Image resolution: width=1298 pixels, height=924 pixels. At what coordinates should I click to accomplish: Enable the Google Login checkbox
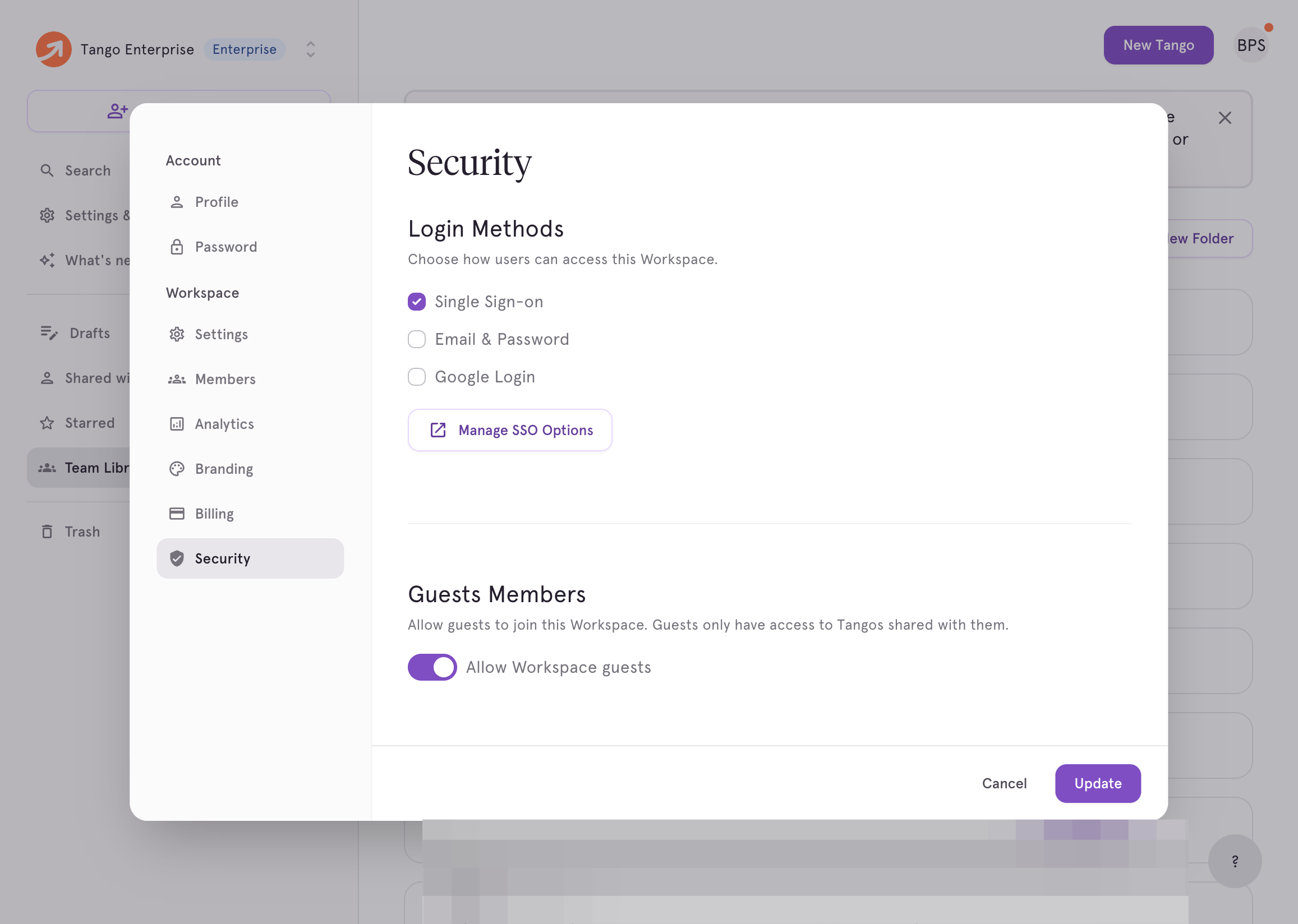point(417,377)
